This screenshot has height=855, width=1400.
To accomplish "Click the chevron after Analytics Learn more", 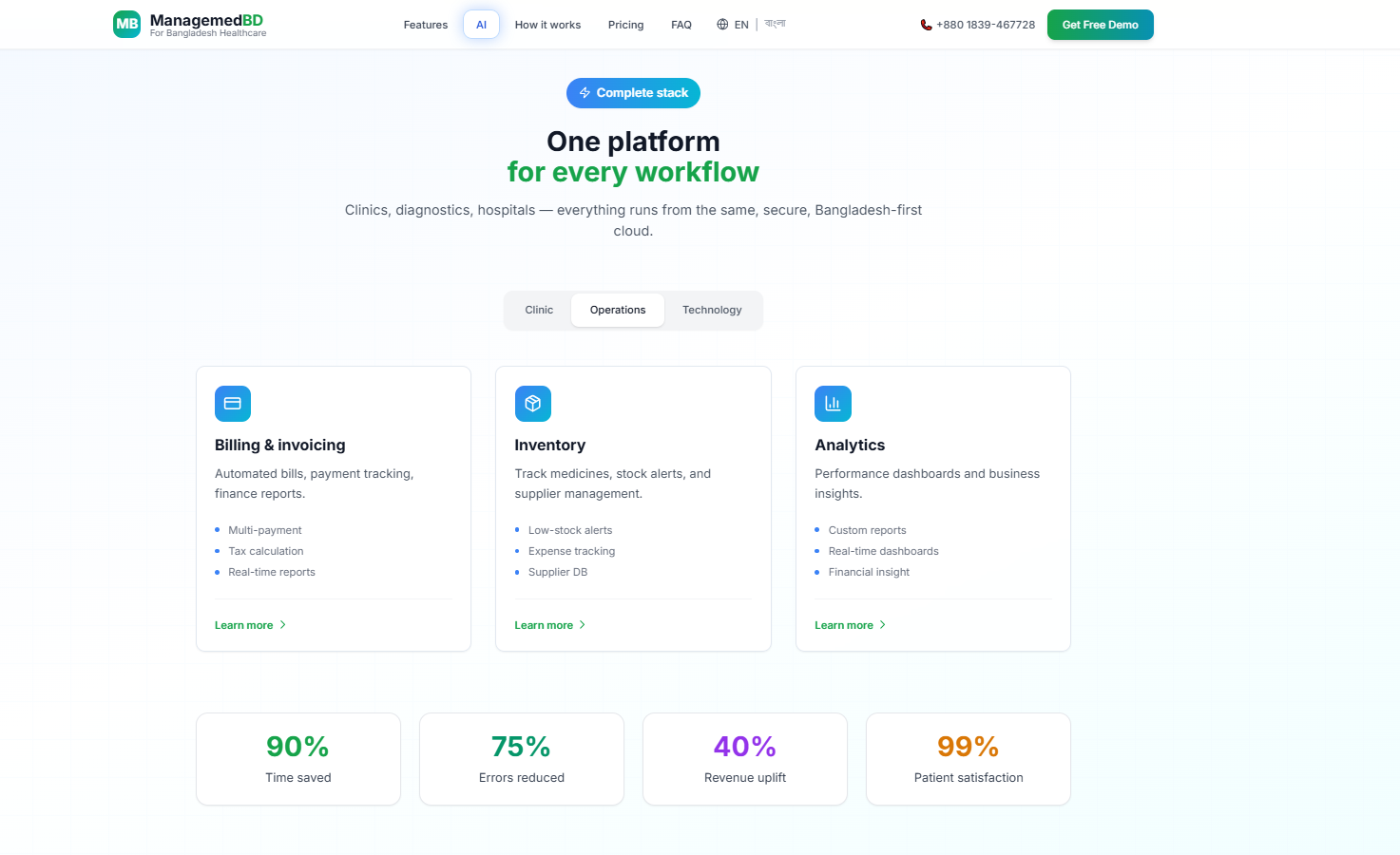I will [883, 625].
